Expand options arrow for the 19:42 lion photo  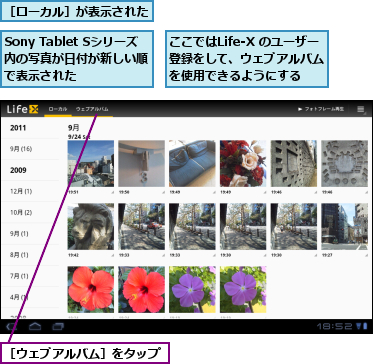pos(112,255)
